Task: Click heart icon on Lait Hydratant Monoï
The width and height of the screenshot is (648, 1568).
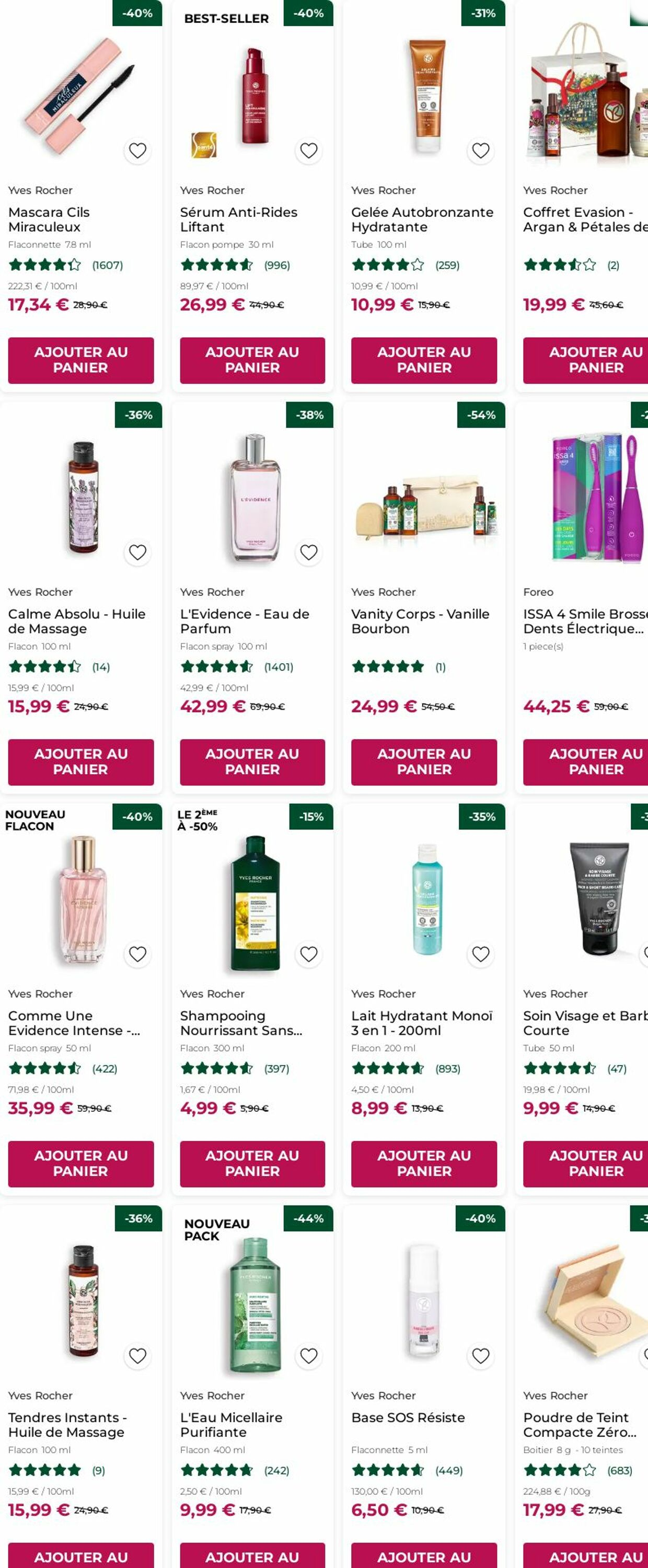Action: click(x=481, y=954)
